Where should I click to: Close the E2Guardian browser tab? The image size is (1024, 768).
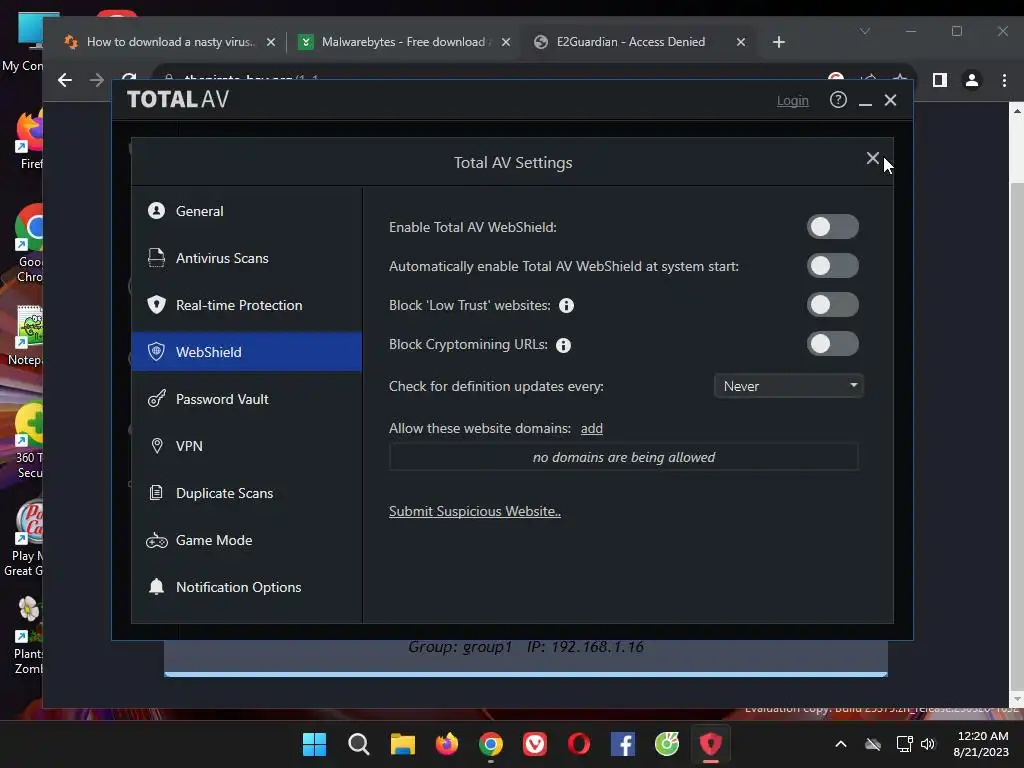tap(741, 42)
